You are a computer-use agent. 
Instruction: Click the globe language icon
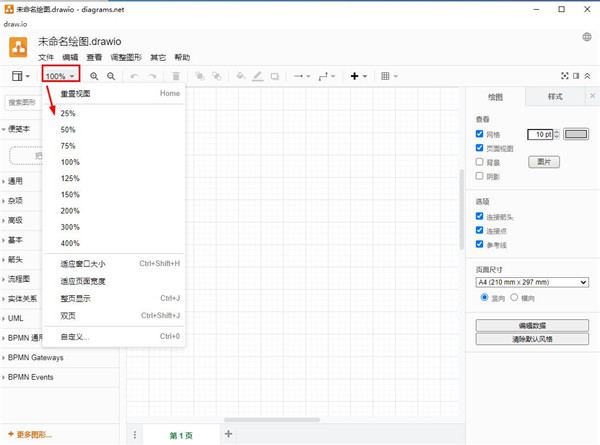coord(586,37)
